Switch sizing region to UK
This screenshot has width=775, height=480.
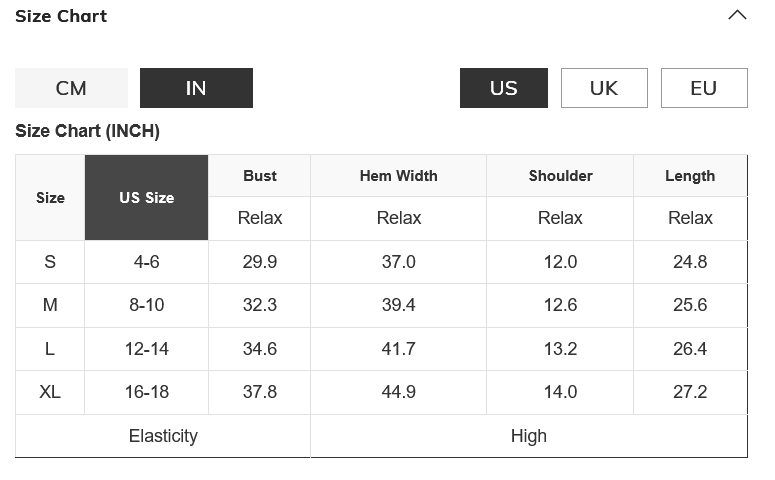tap(604, 88)
